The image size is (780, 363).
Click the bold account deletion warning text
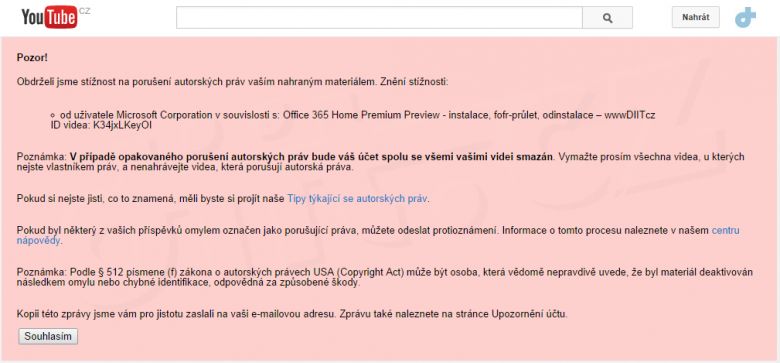click(311, 157)
